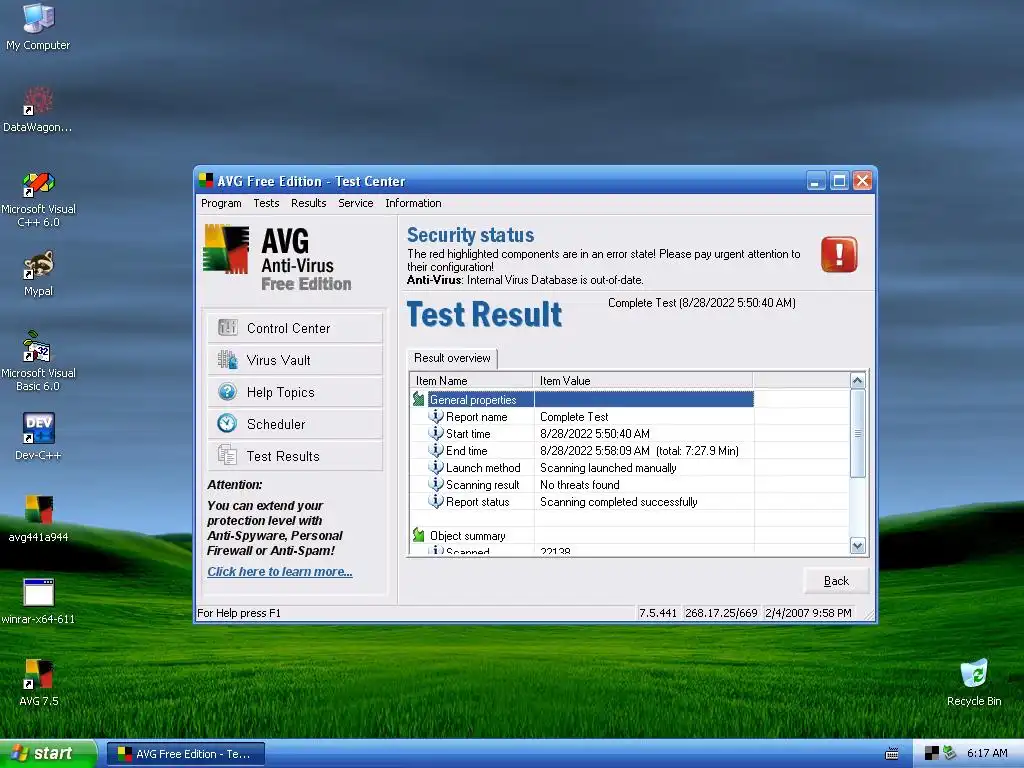Follow the 'Click here to learn more...' link
Image resolution: width=1024 pixels, height=768 pixels.
tap(280, 571)
